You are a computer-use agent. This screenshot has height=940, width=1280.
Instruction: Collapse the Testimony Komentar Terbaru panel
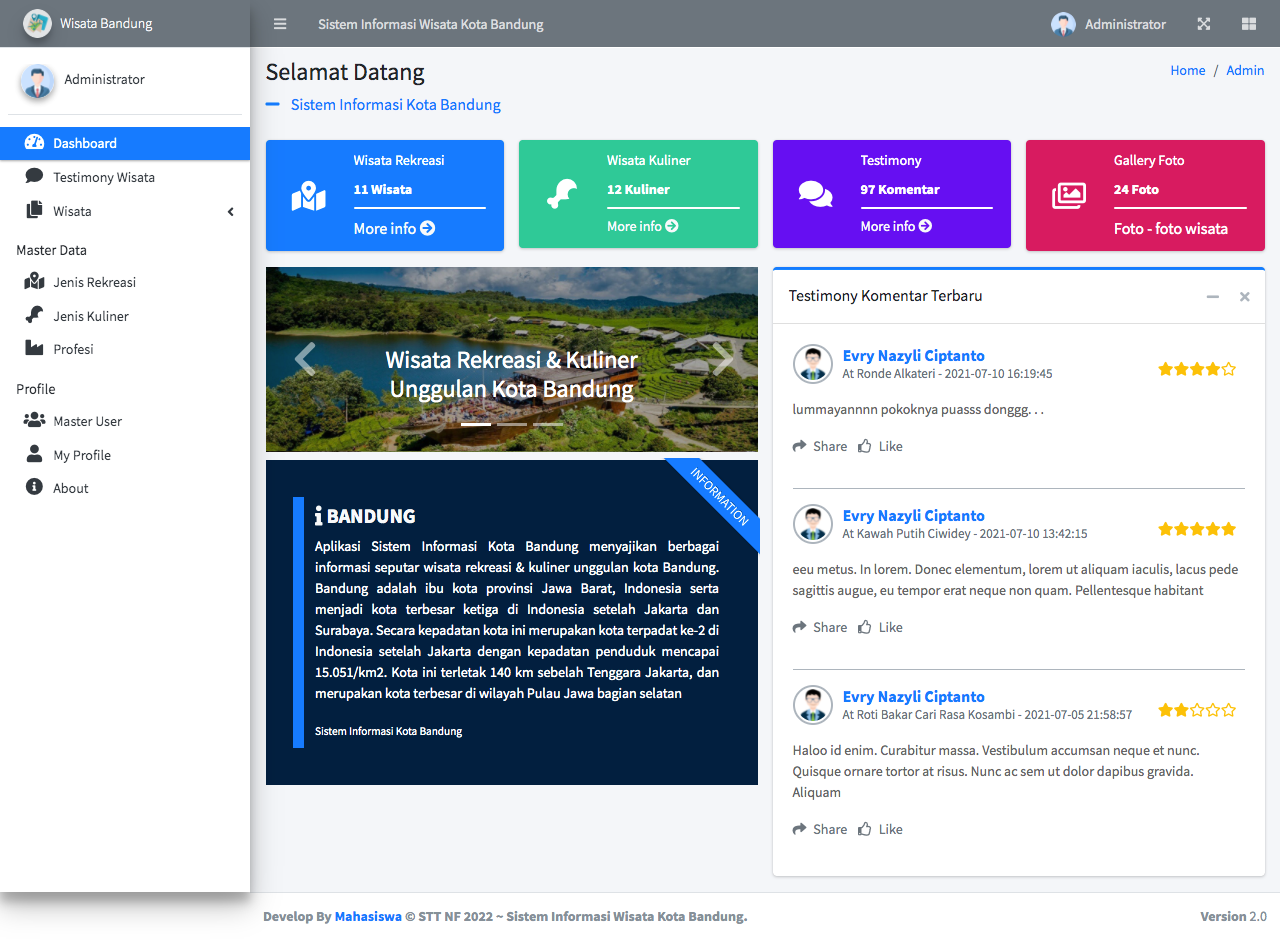tap(1212, 297)
